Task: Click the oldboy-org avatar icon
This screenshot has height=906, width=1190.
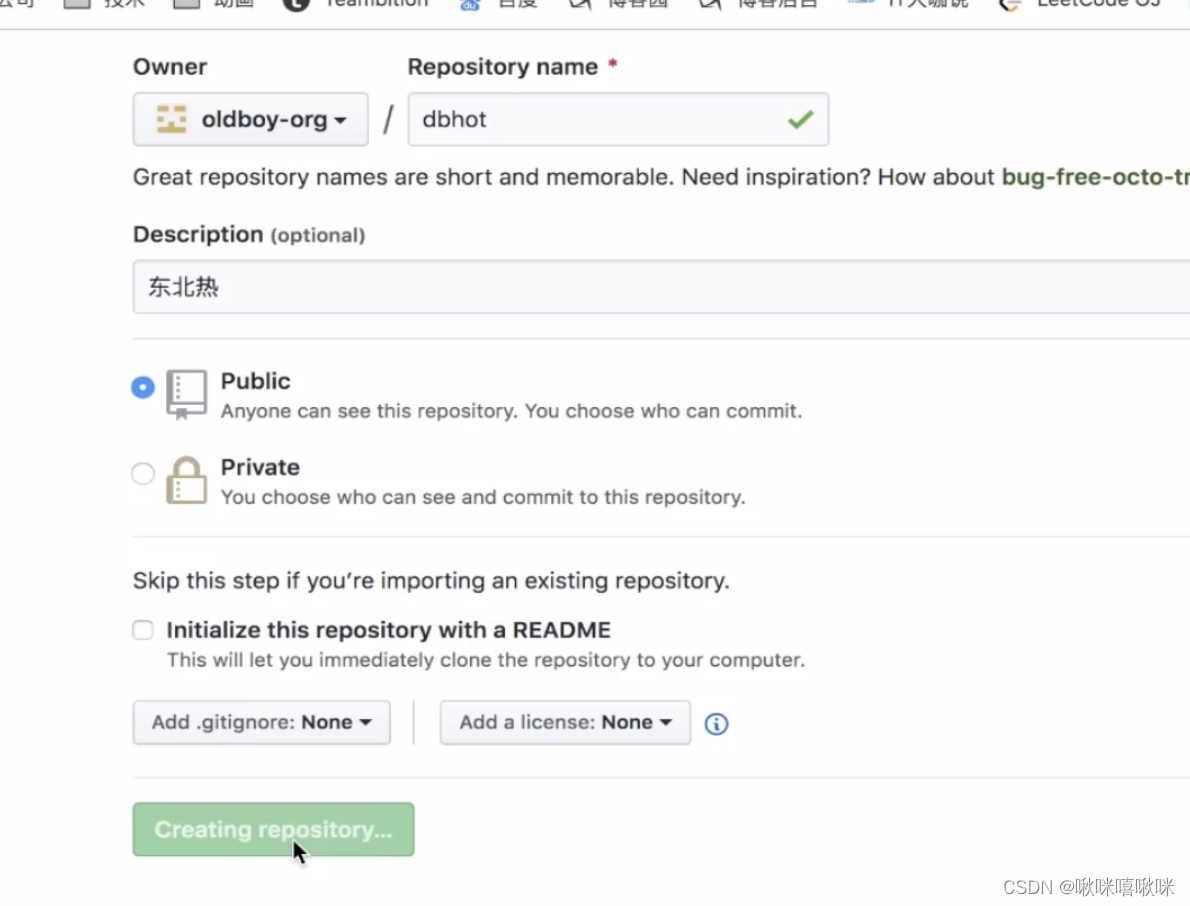Action: (172, 119)
